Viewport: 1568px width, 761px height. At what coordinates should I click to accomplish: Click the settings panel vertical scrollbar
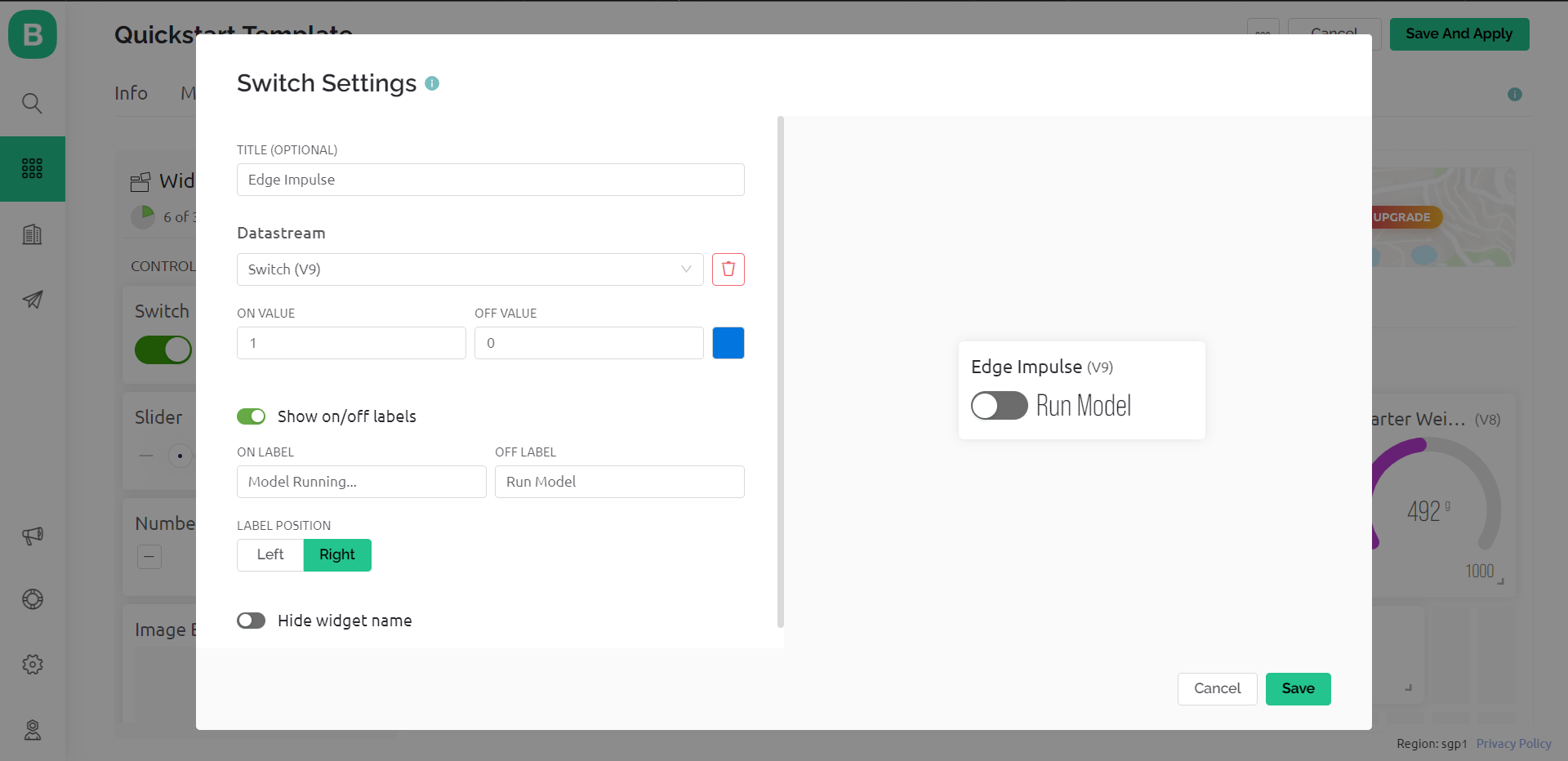tap(781, 372)
